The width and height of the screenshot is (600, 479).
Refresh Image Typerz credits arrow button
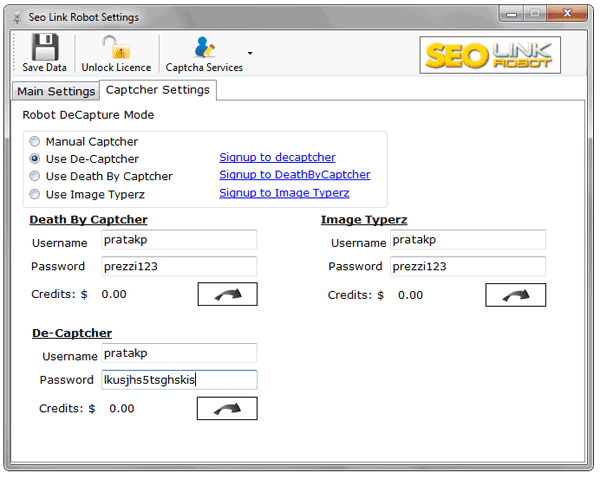point(515,294)
